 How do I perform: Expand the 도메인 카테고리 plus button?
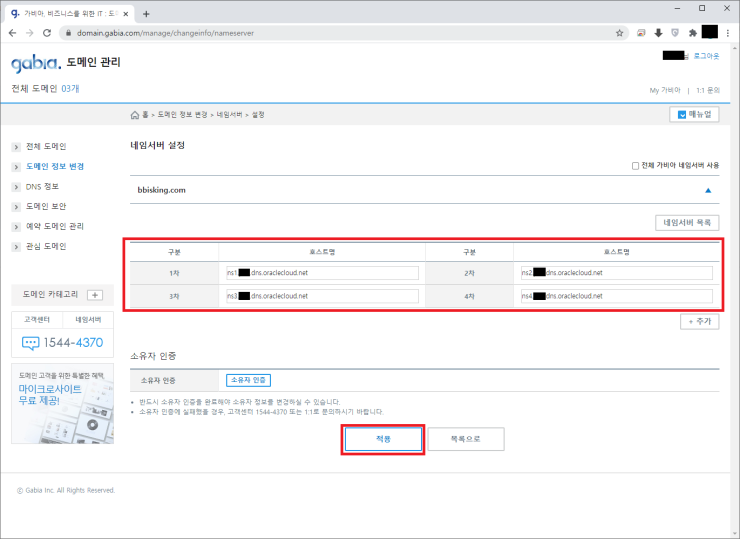coord(95,295)
